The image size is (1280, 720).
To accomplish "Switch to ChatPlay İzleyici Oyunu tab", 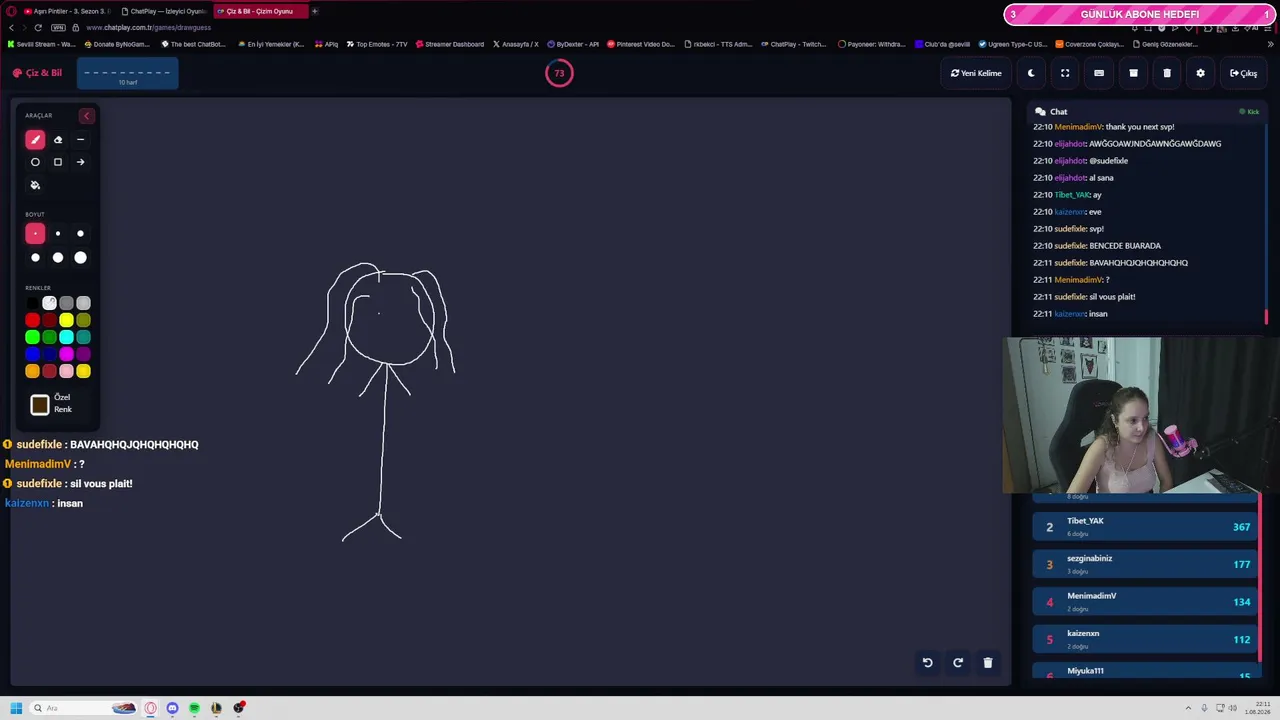I will point(165,11).
